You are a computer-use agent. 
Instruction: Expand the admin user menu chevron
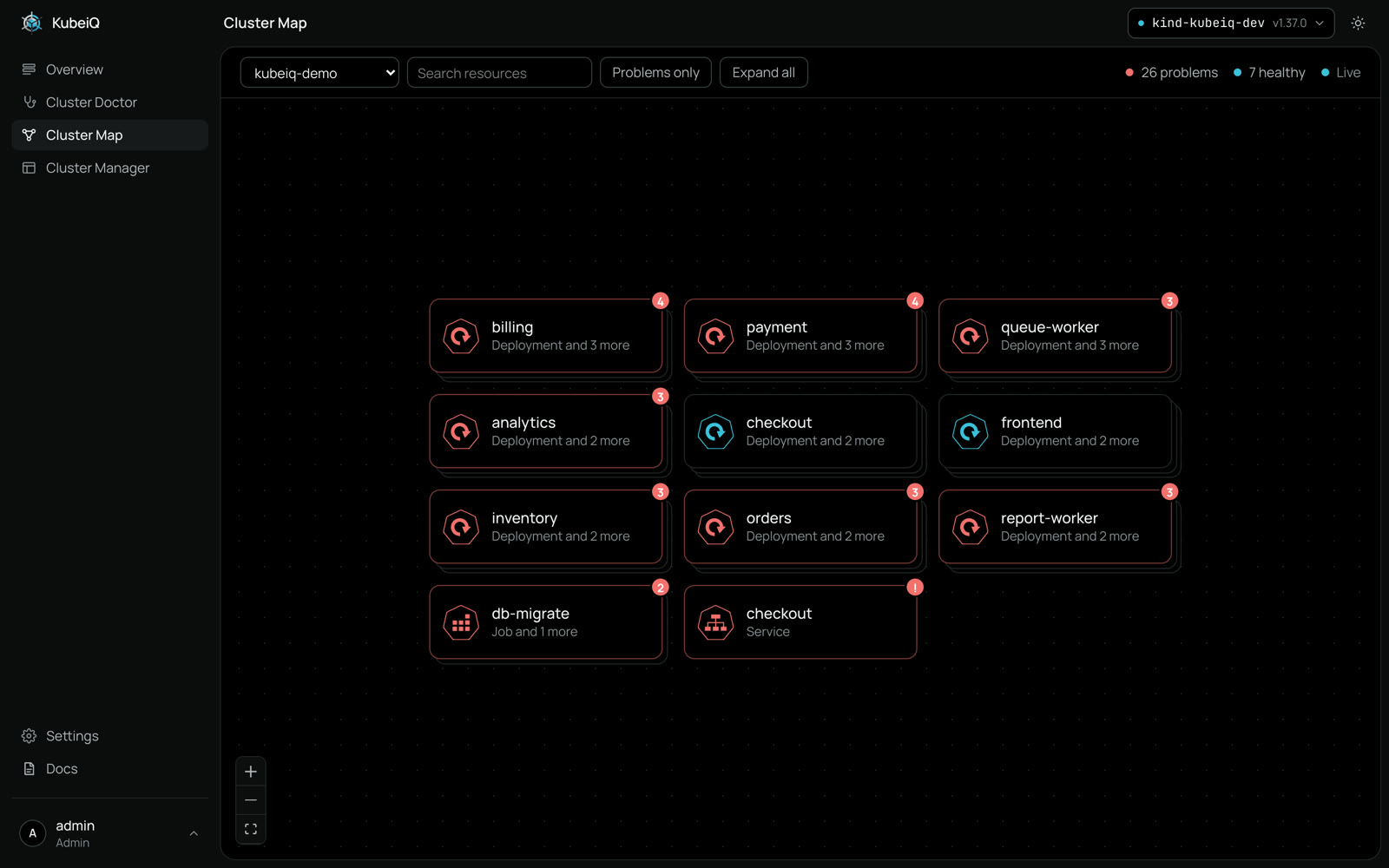click(194, 833)
